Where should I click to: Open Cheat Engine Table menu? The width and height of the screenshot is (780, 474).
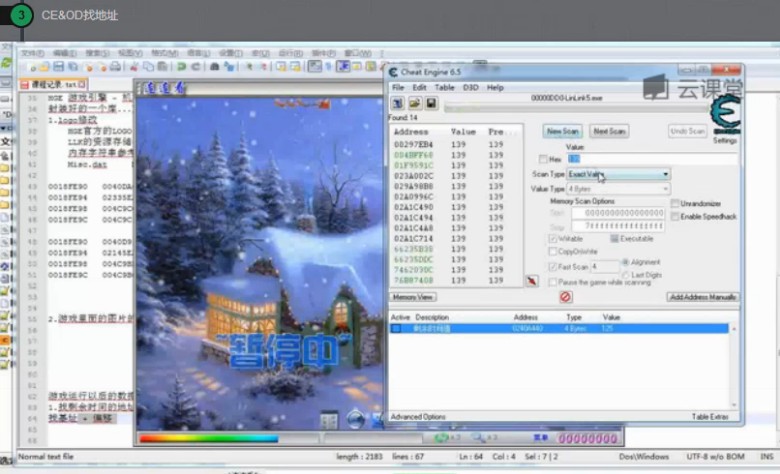[x=444, y=88]
